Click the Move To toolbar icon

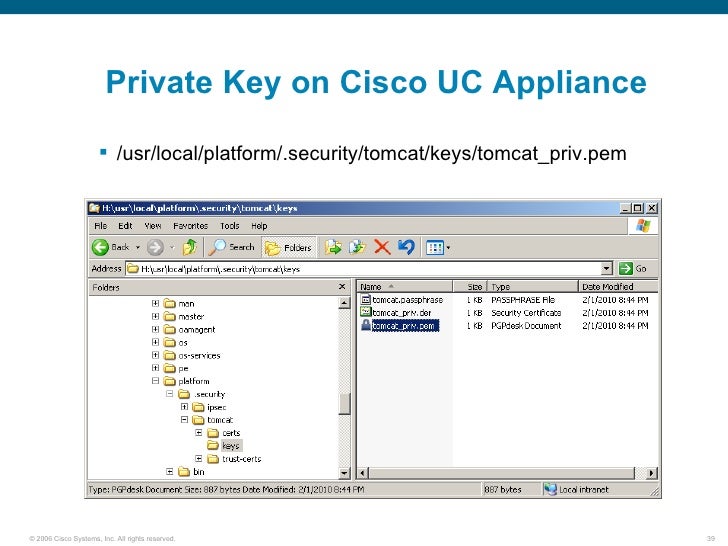333,247
